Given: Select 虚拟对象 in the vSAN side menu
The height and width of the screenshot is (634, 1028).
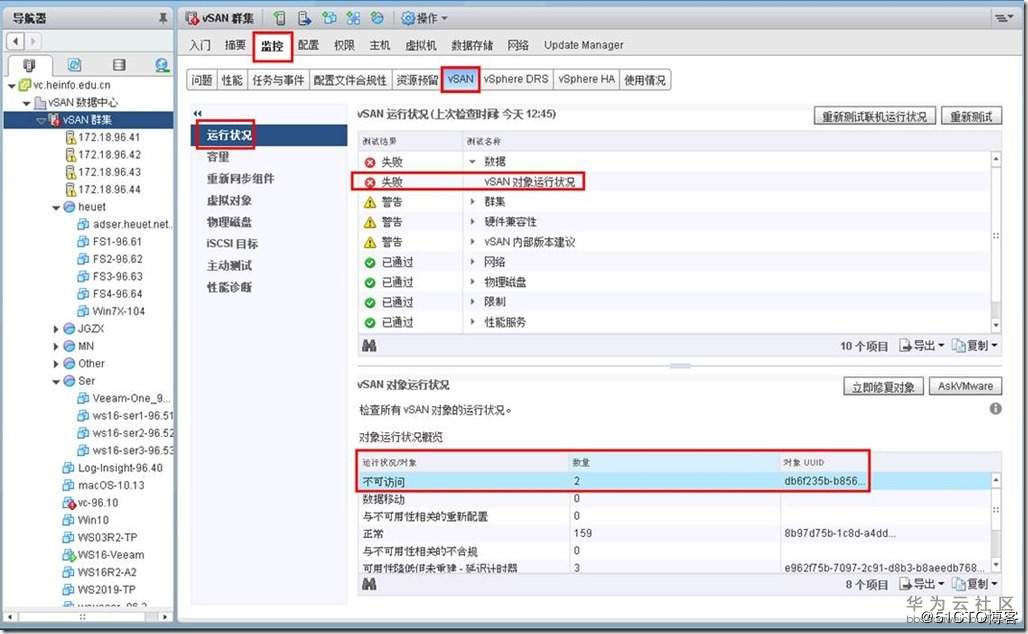Looking at the screenshot, I should [229, 200].
